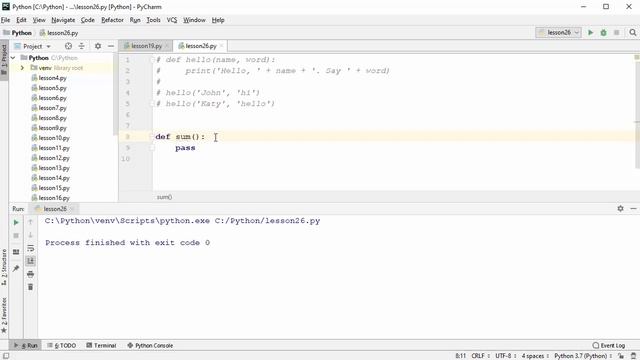Open the Refactor menu
The image size is (640, 360).
click(112, 20)
